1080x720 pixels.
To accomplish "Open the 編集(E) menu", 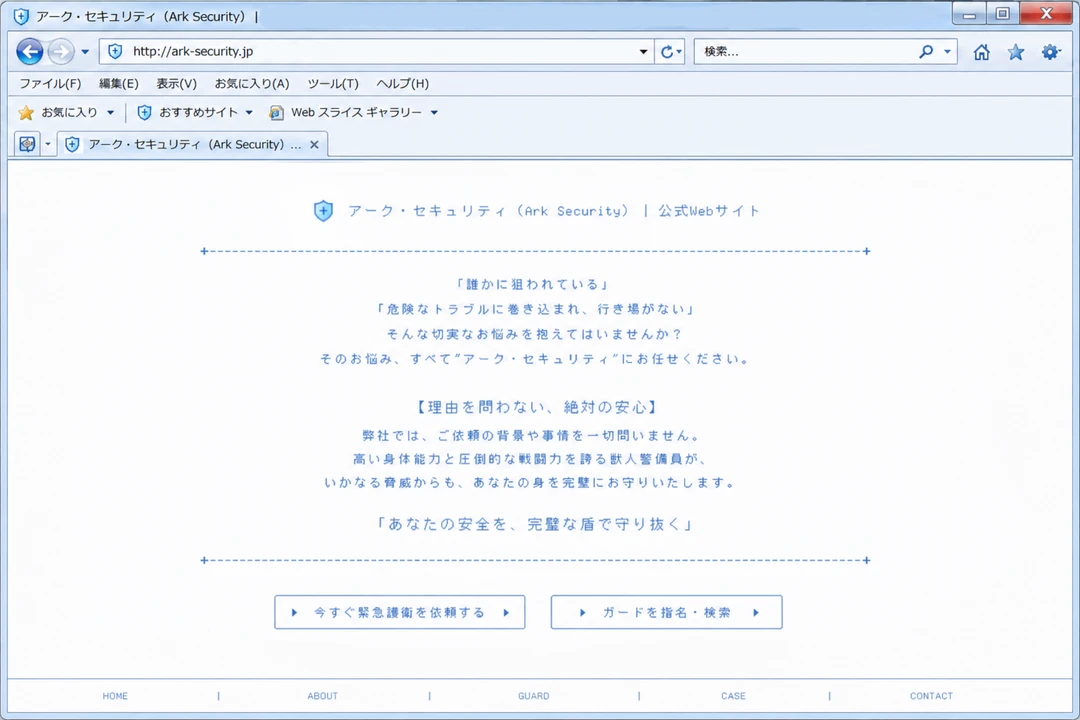I will (118, 83).
